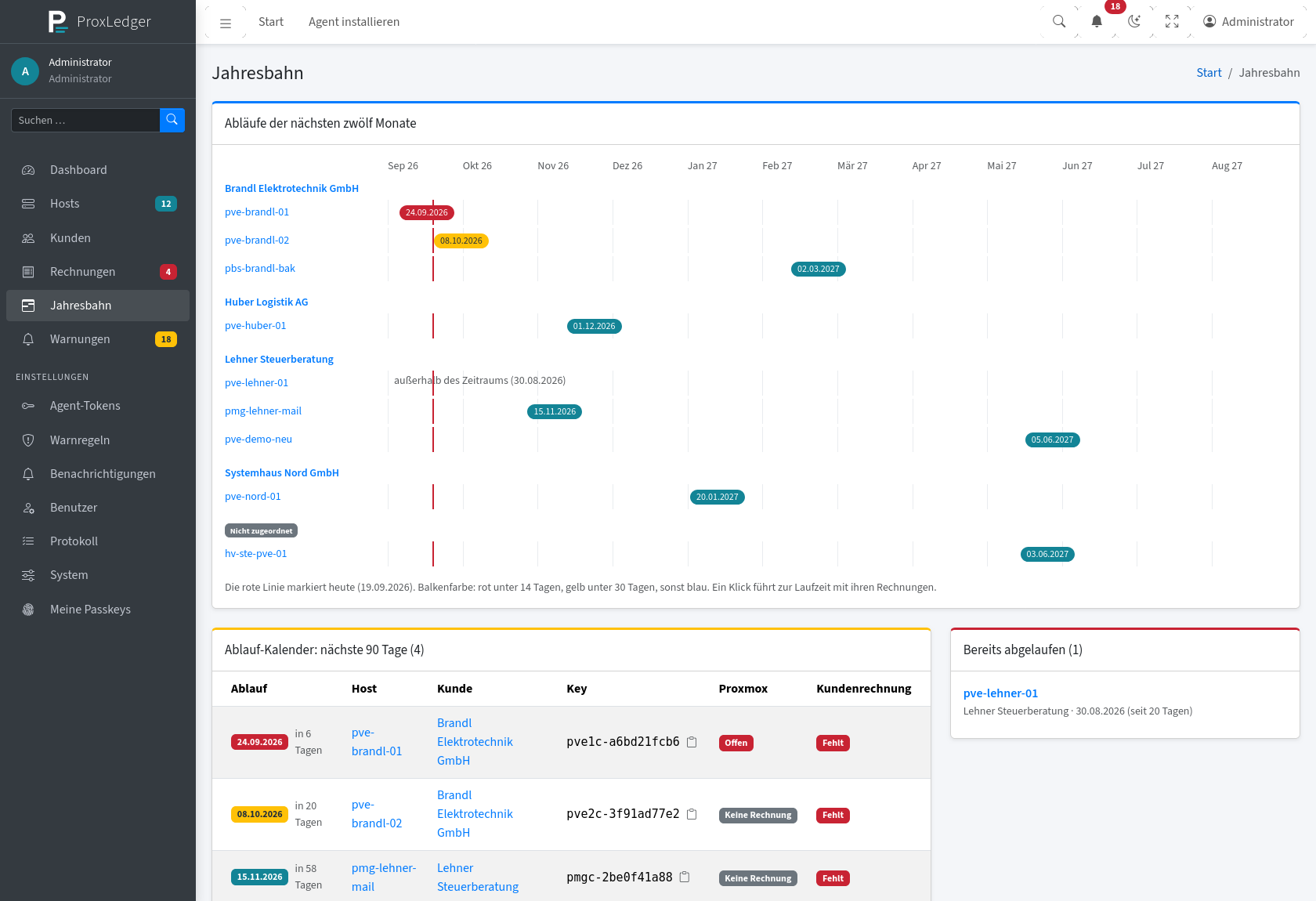Click the Start breadcrumb link
1316x901 pixels.
pos(1209,73)
